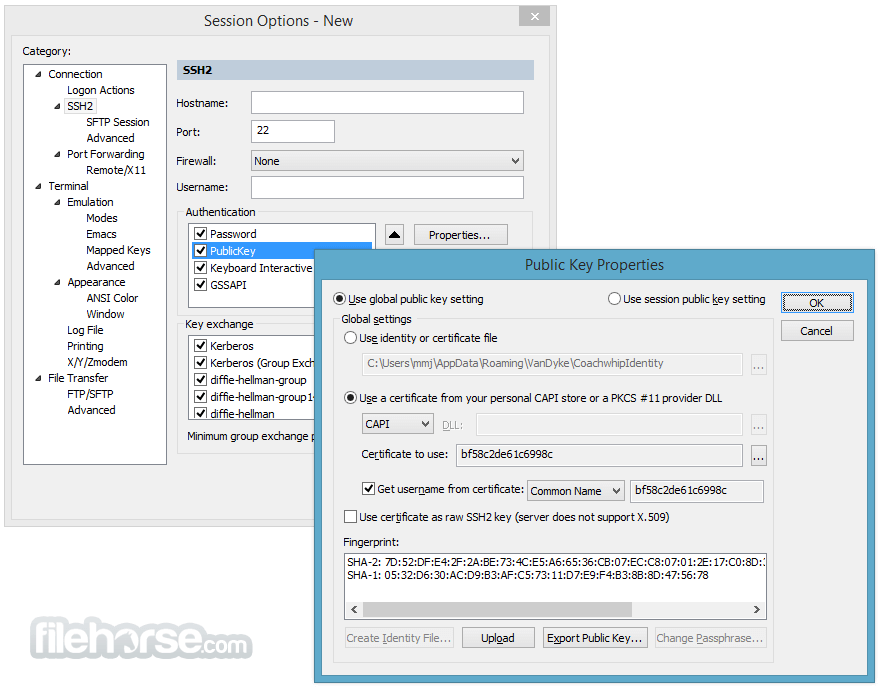Viewport: 881px width, 689px height.
Task: Select Modes under Emulation
Action: pyautogui.click(x=102, y=218)
